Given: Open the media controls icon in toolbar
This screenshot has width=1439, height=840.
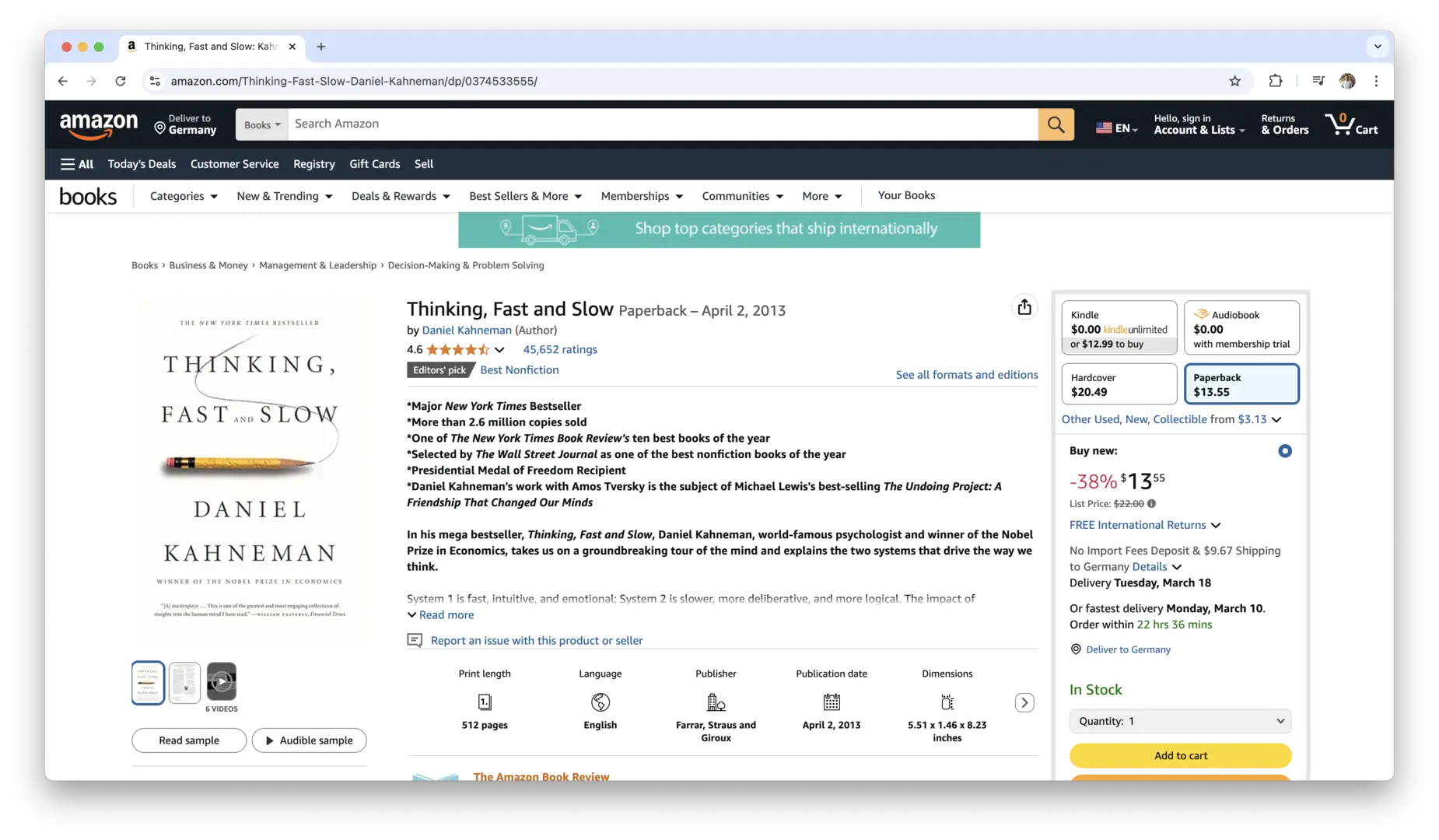Looking at the screenshot, I should click(1318, 81).
